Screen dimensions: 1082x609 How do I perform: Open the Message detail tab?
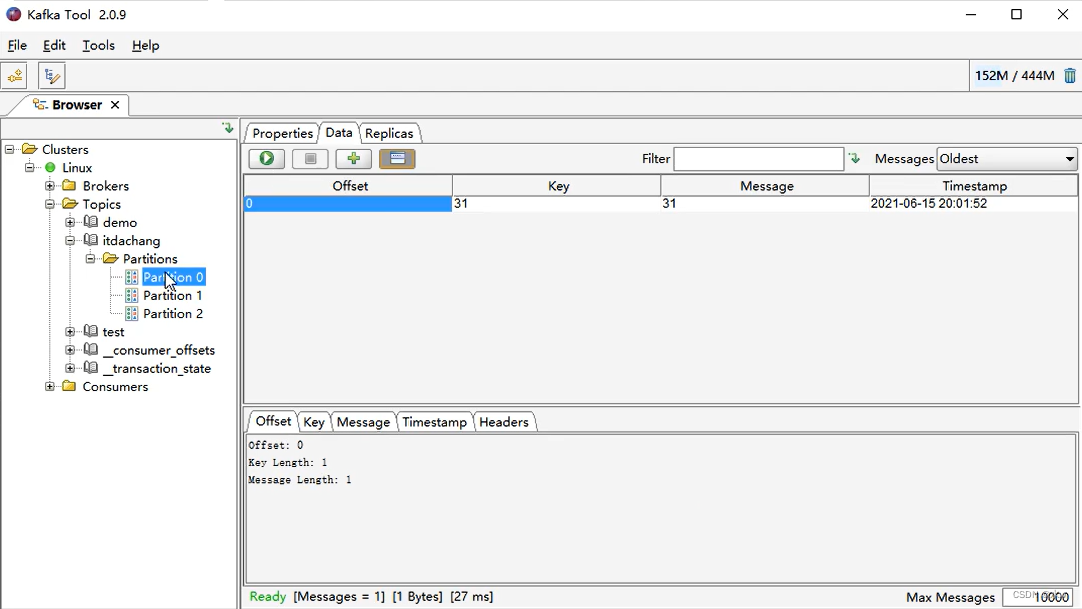363,422
